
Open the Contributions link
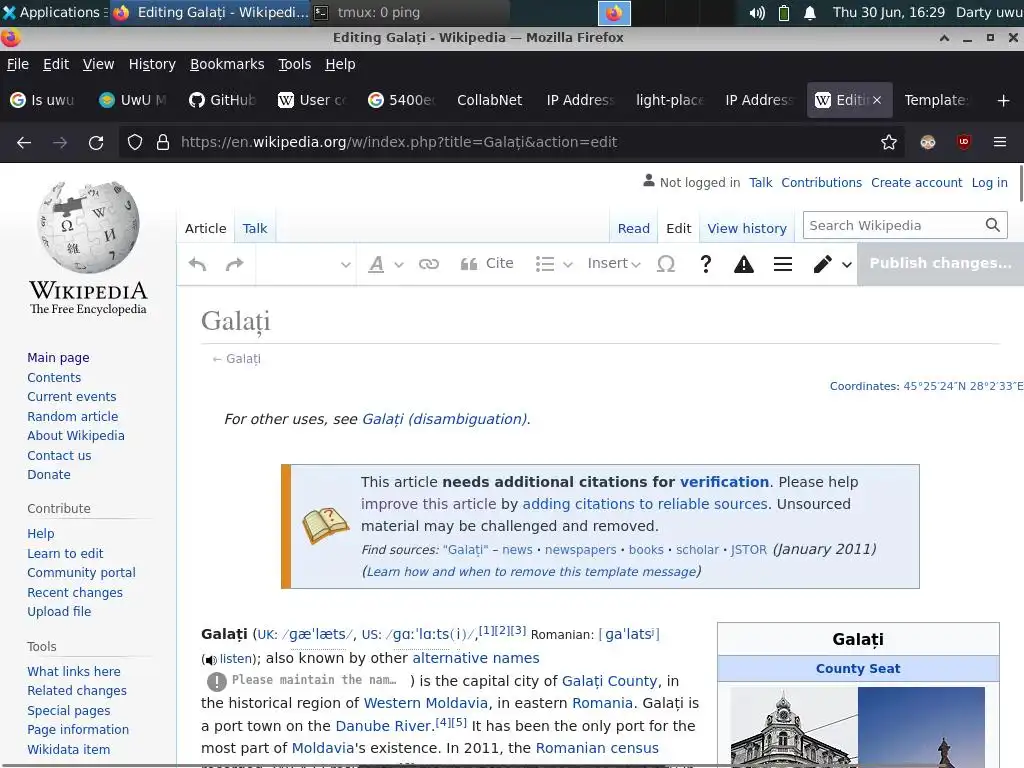point(822,183)
